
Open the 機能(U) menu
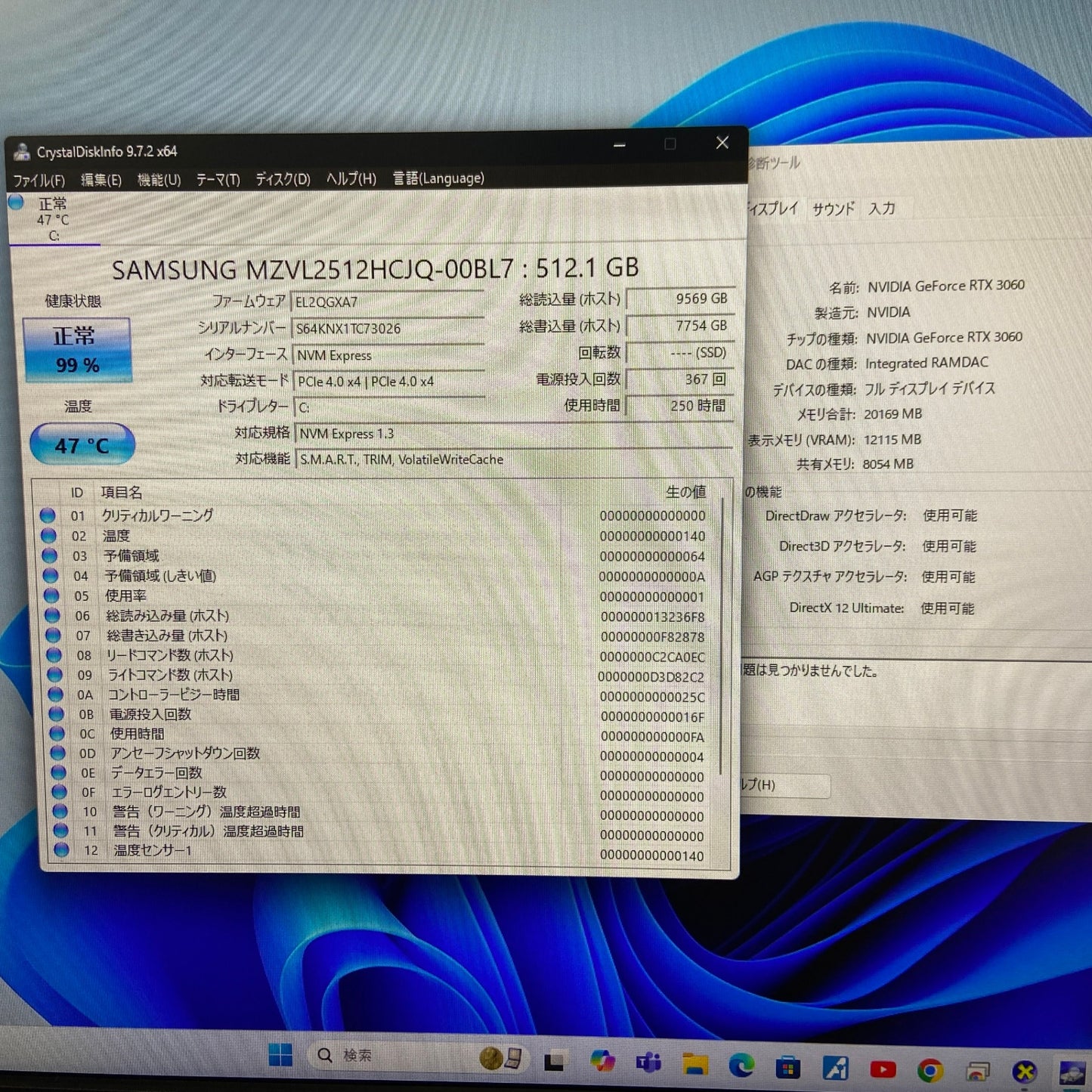[157, 180]
